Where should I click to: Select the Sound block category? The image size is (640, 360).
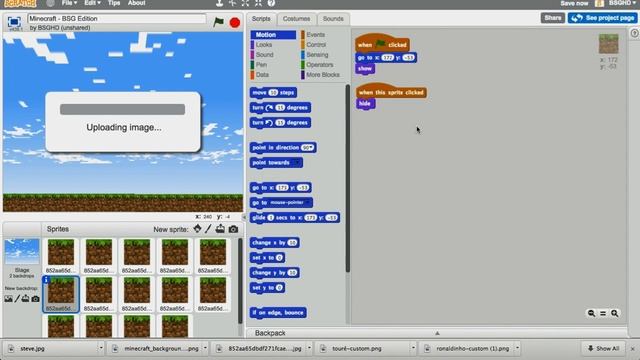click(264, 55)
